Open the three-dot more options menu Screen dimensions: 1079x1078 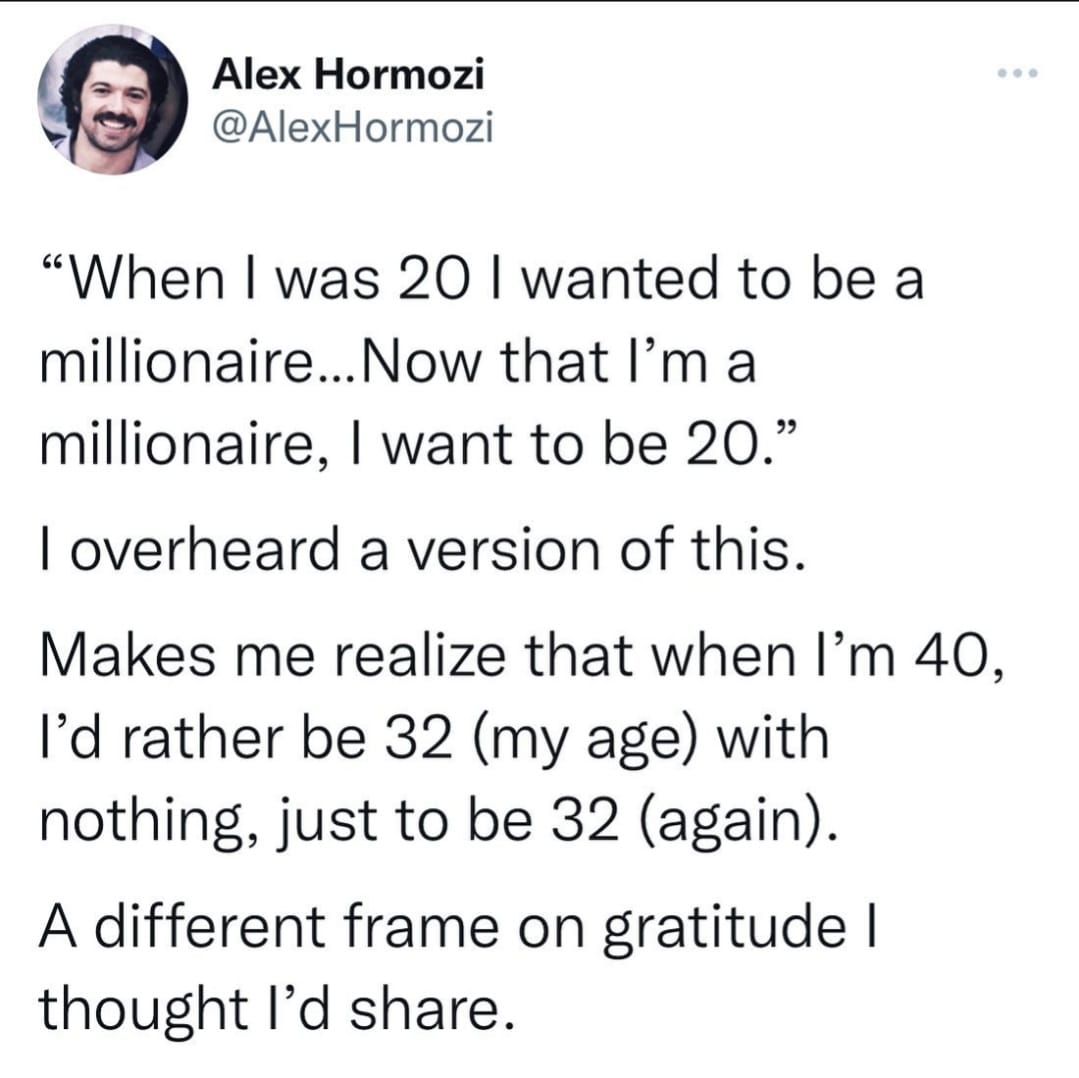(1017, 73)
